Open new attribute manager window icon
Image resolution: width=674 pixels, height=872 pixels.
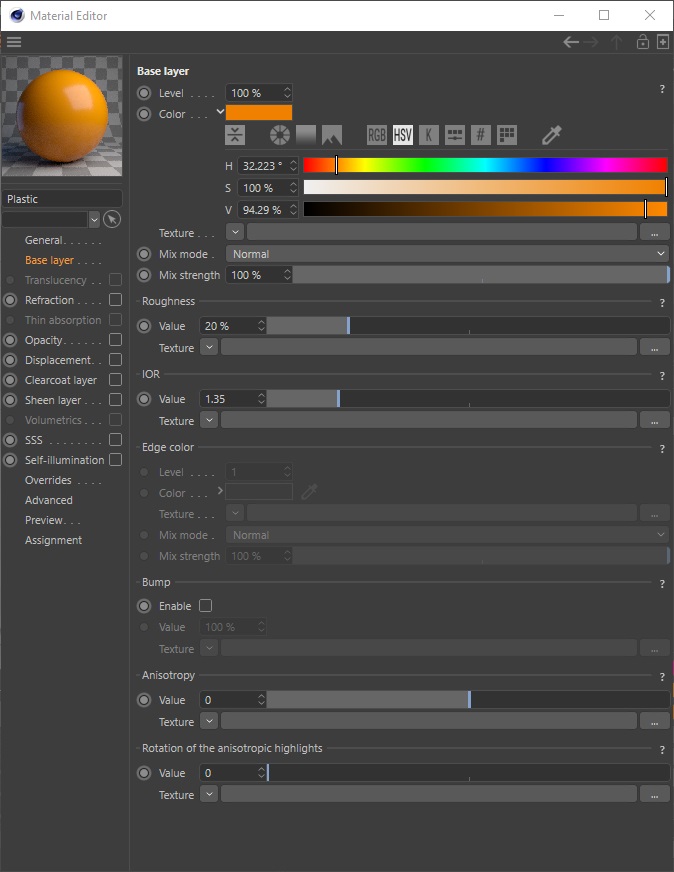pyautogui.click(x=663, y=42)
